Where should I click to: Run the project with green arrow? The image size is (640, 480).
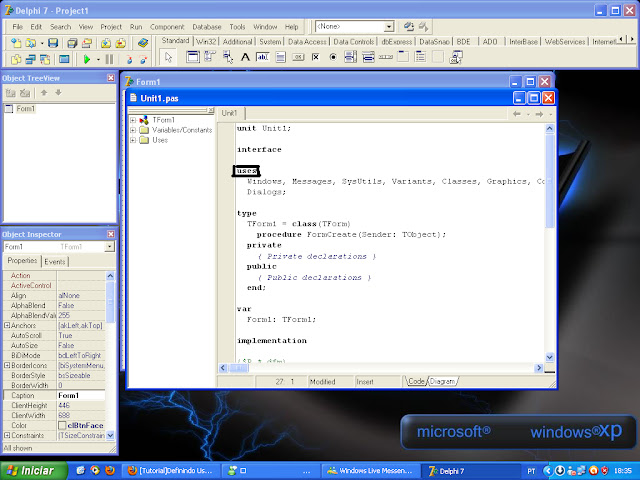click(87, 60)
